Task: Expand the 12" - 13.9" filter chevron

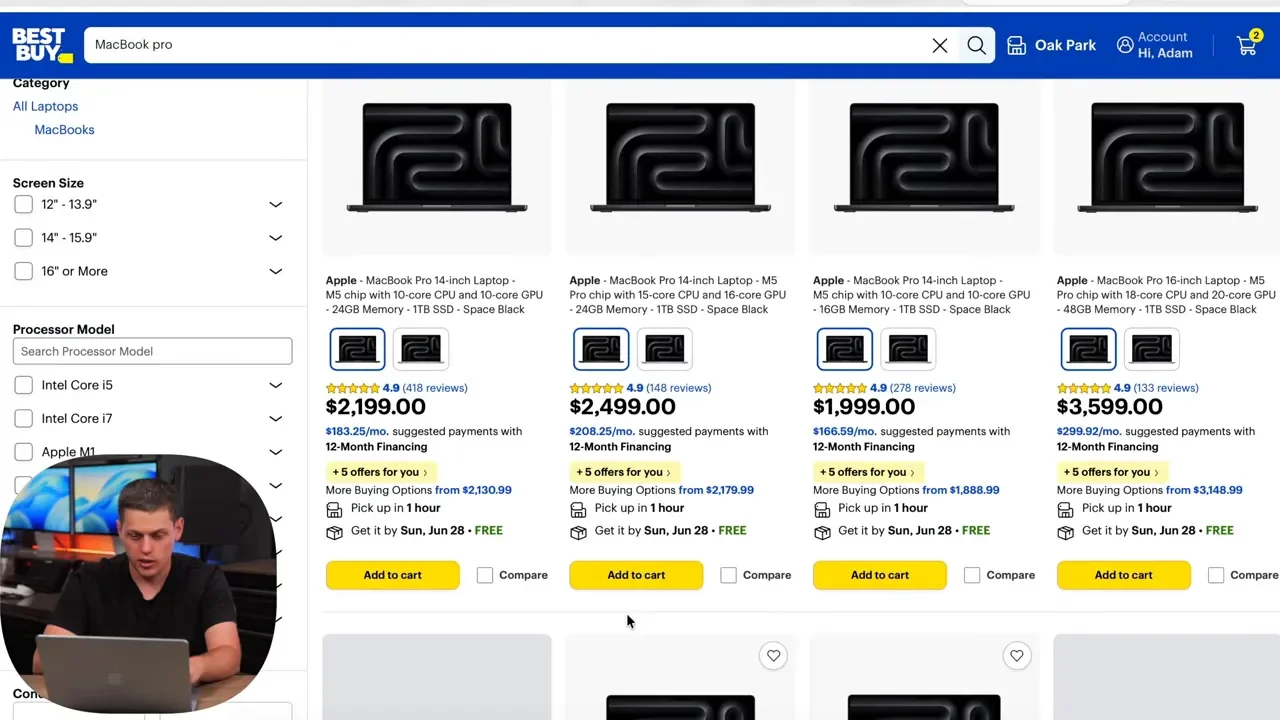Action: click(276, 204)
